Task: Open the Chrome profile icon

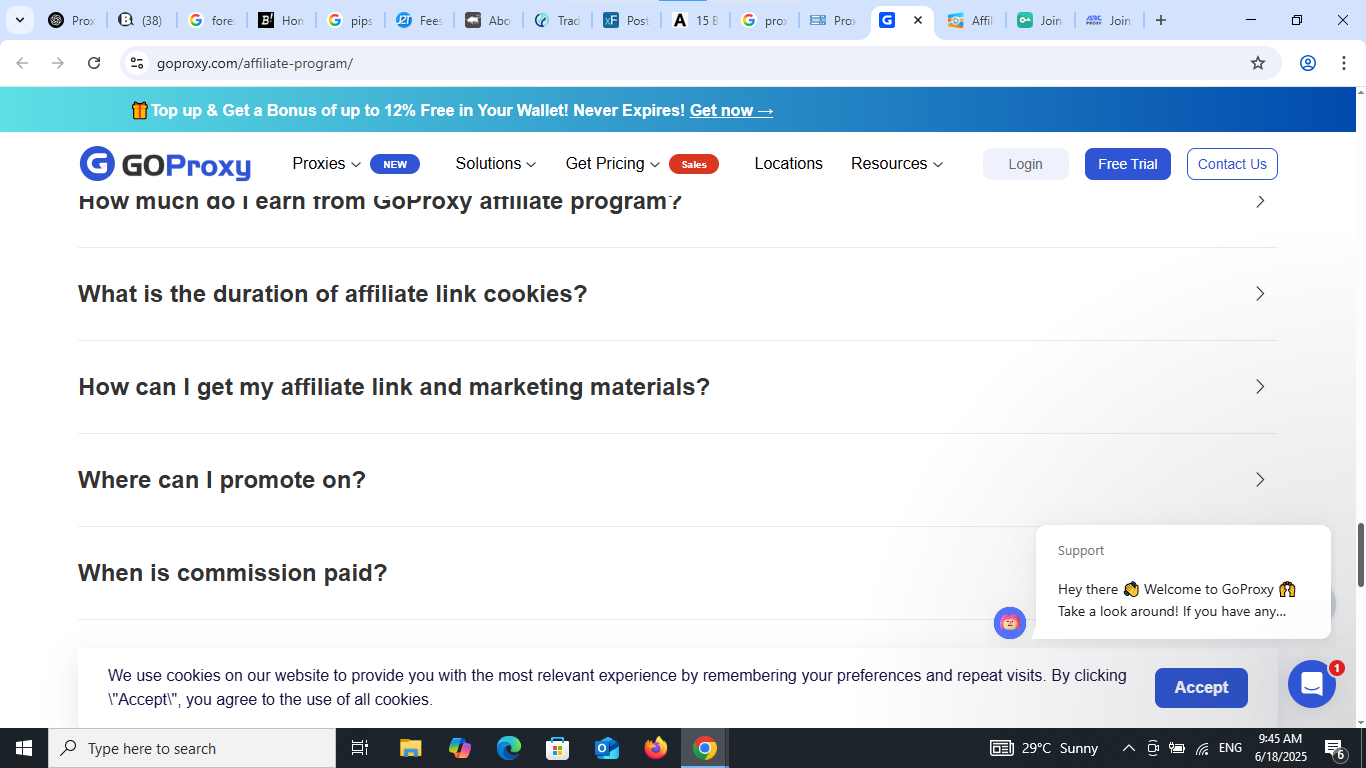Action: 1308,63
